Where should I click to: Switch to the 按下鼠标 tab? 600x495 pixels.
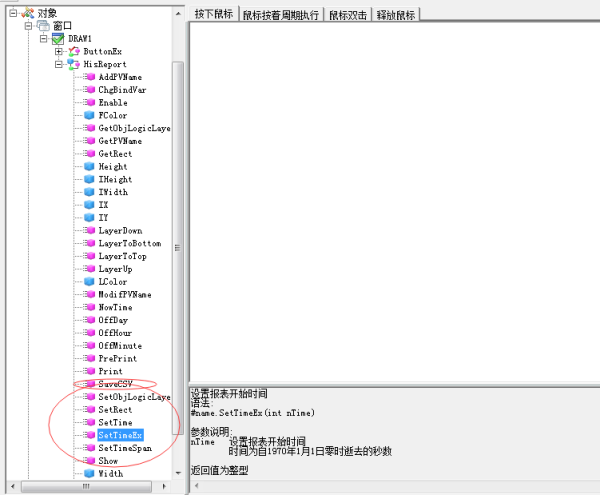(x=214, y=14)
